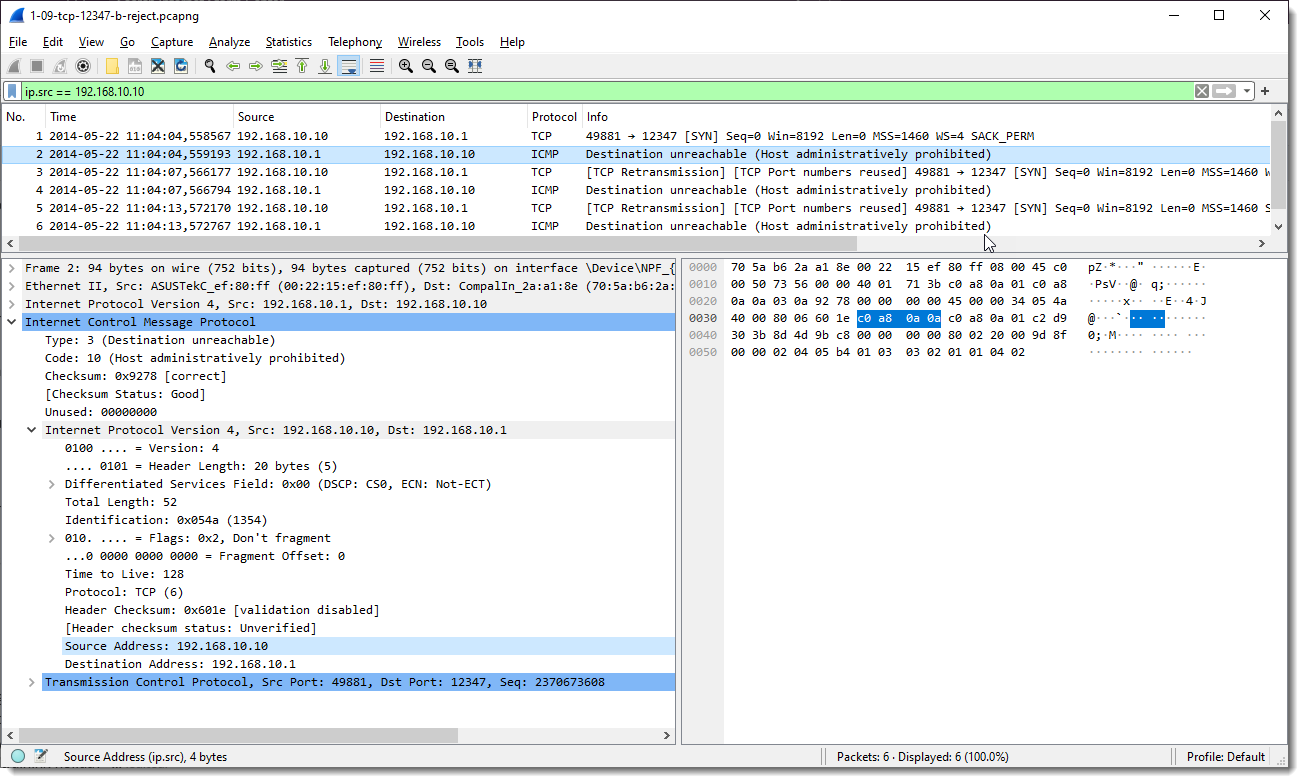The image size is (1304, 783).
Task: Click the Find packet magnifier icon
Action: coord(210,66)
